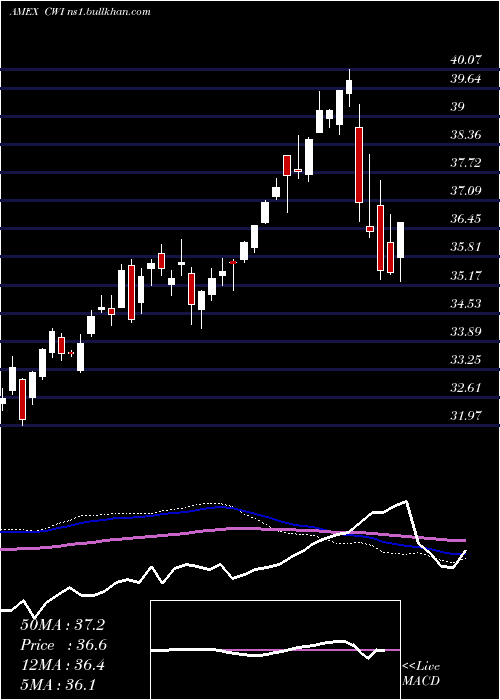Screen dimensions: 500x700
Task: Click the 37.09 price label
Action: 466,191
